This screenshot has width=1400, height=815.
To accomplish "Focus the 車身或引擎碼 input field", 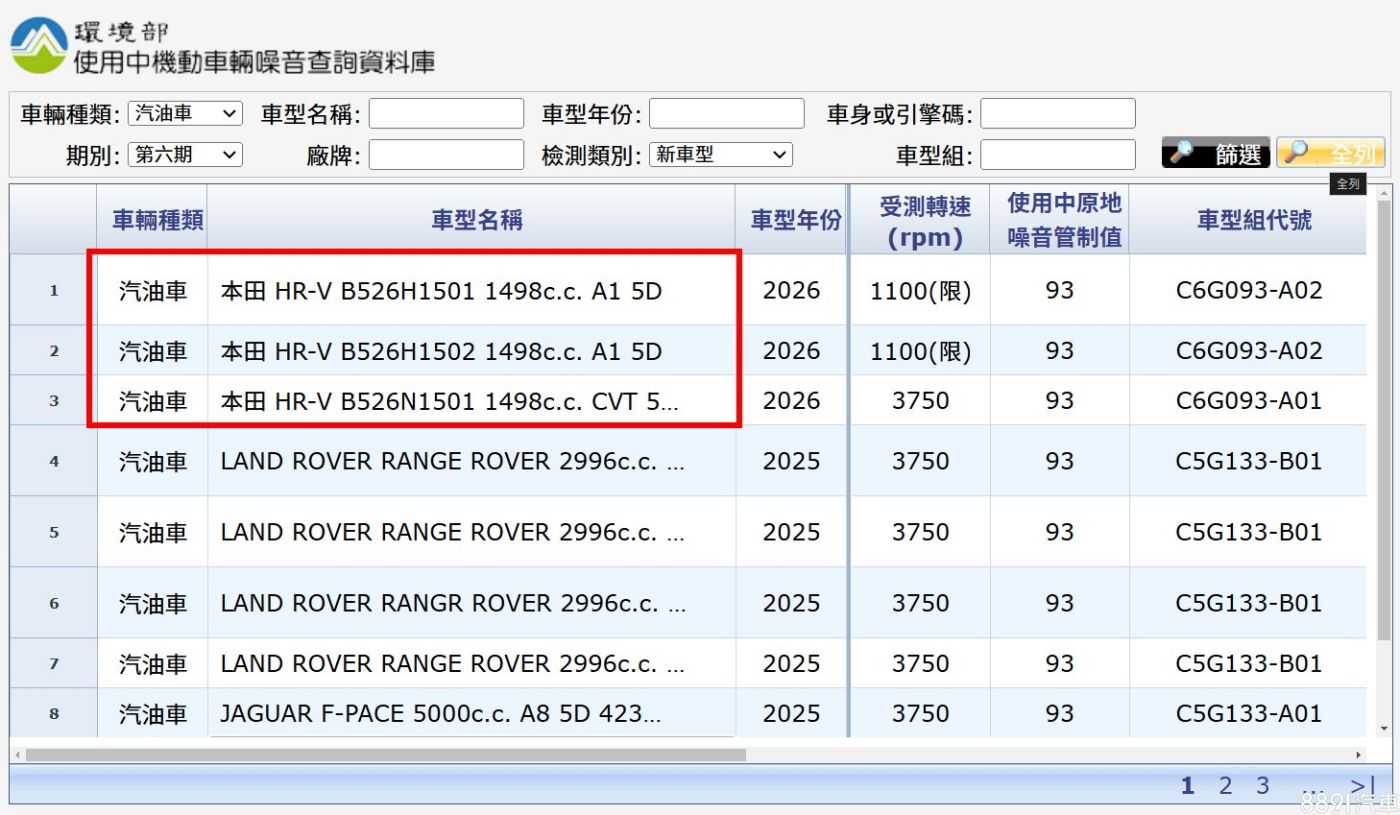I will [1058, 114].
